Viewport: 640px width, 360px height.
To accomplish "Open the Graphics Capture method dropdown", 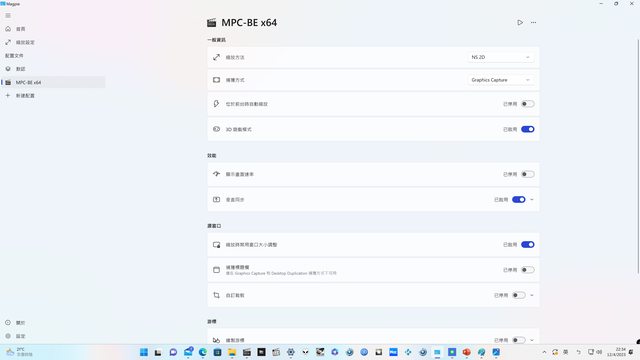I will pos(500,80).
